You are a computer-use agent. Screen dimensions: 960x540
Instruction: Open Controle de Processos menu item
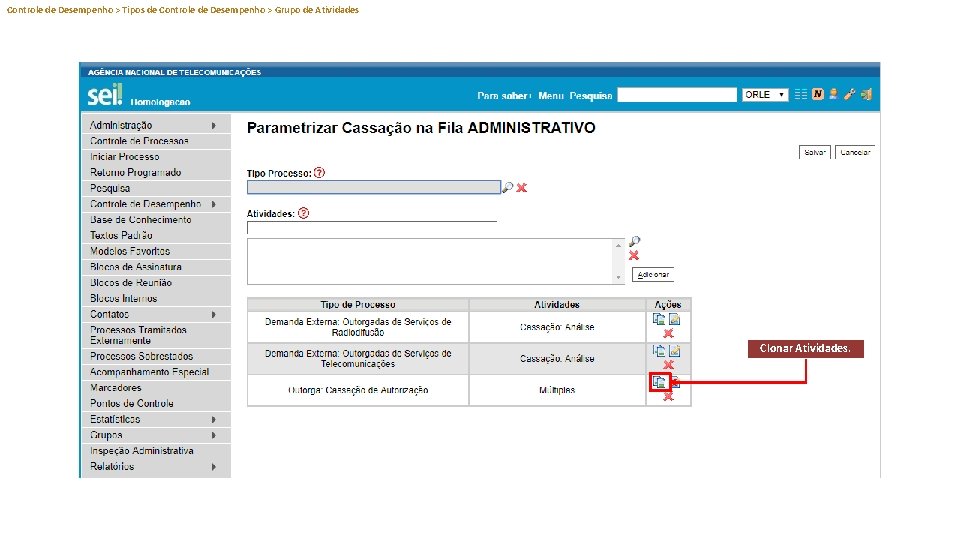(x=156, y=141)
